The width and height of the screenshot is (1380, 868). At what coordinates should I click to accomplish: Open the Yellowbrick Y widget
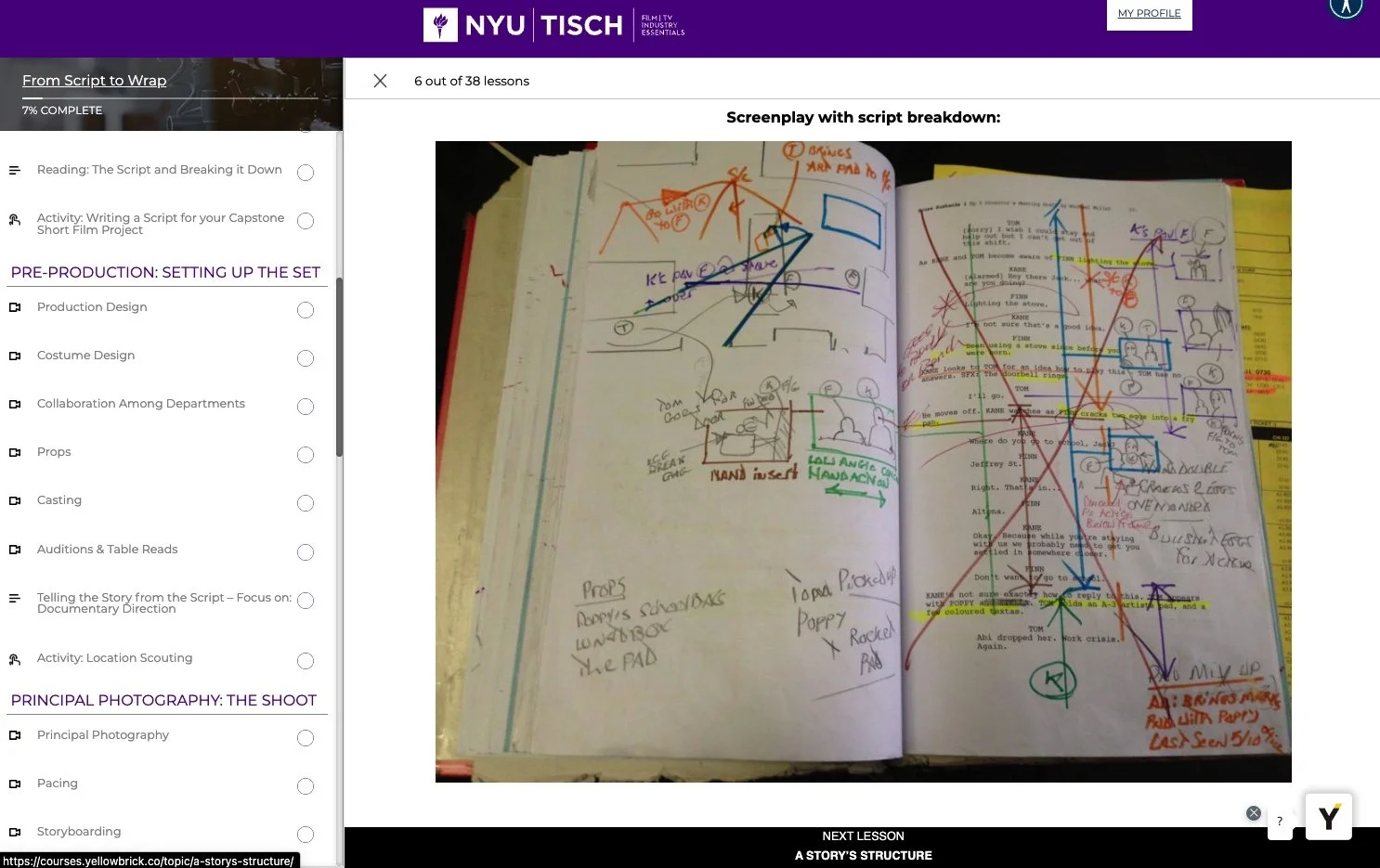pyautogui.click(x=1328, y=817)
